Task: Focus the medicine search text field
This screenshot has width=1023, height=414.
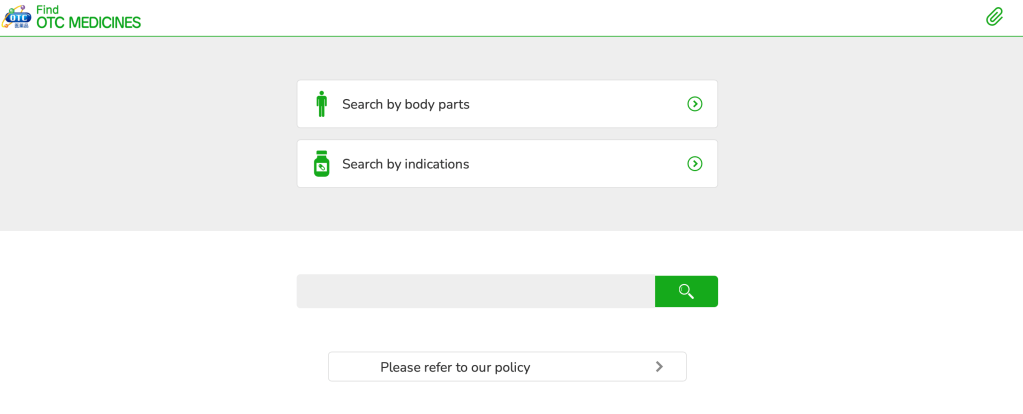Action: 475,291
